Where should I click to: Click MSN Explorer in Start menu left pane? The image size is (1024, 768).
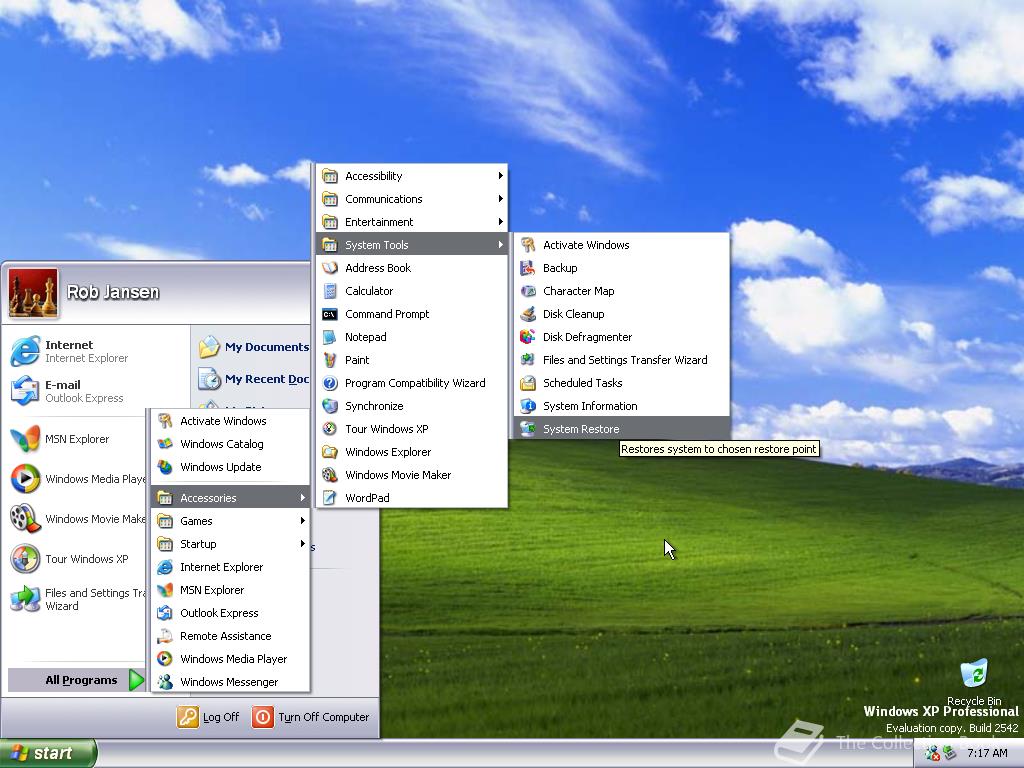(76, 439)
